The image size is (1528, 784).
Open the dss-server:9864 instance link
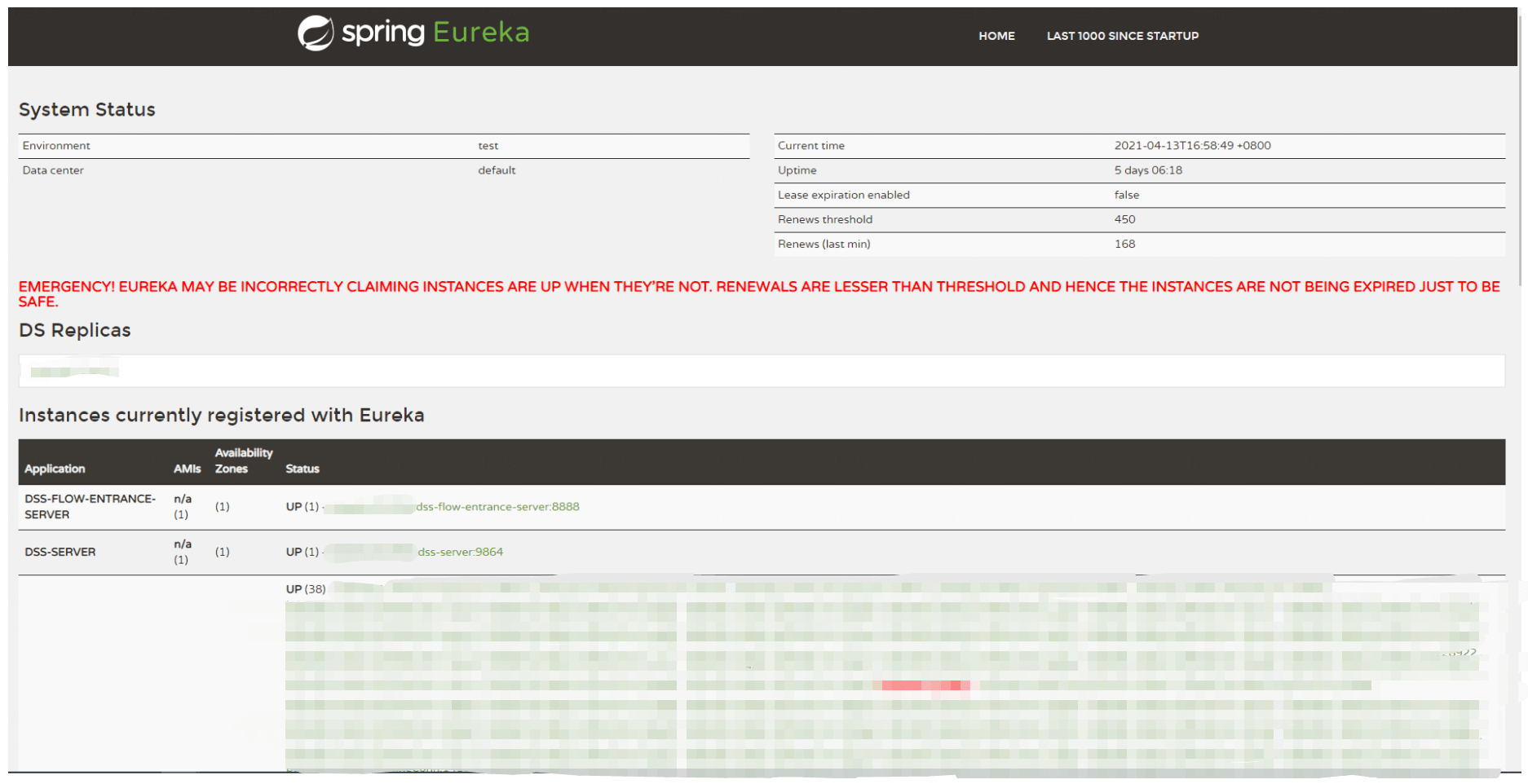click(460, 552)
